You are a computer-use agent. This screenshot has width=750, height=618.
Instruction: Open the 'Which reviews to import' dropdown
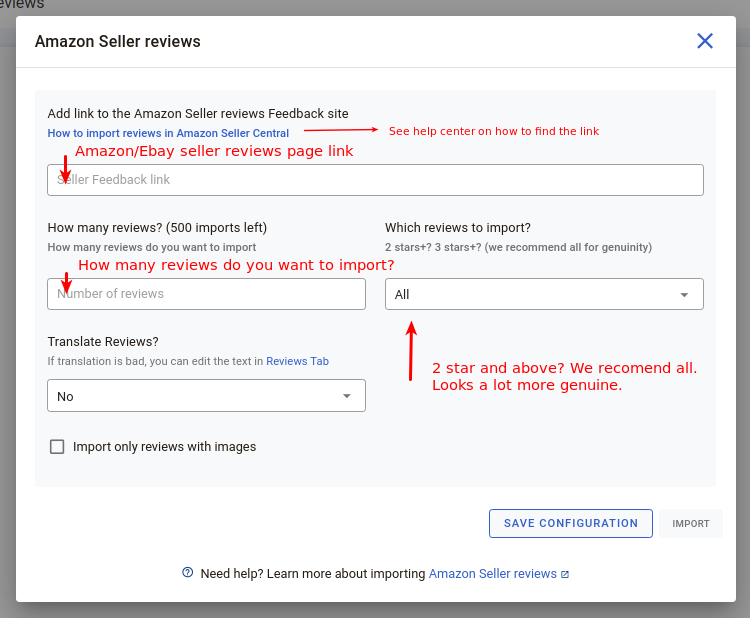(544, 294)
